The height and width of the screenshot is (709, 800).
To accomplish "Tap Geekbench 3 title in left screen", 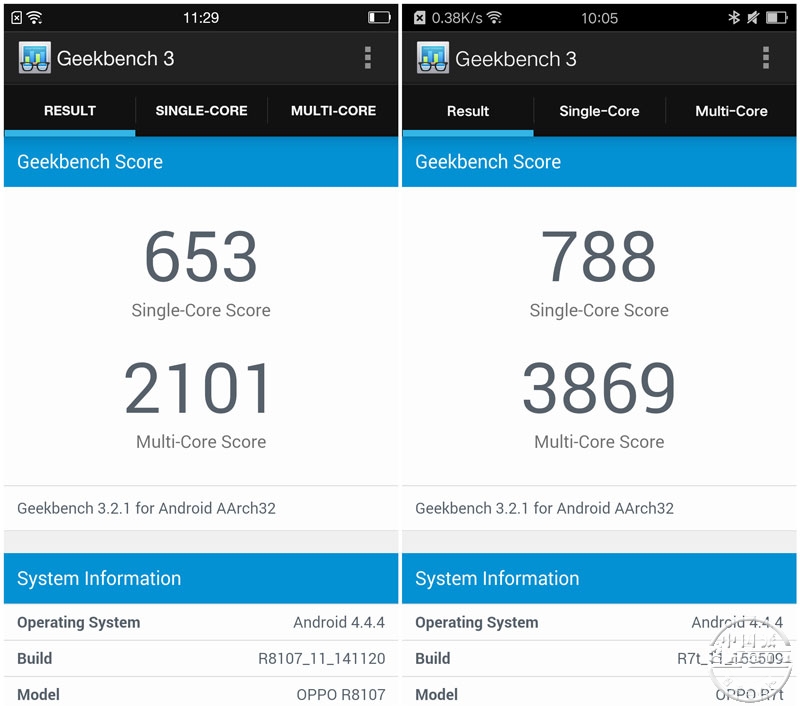I will [115, 58].
